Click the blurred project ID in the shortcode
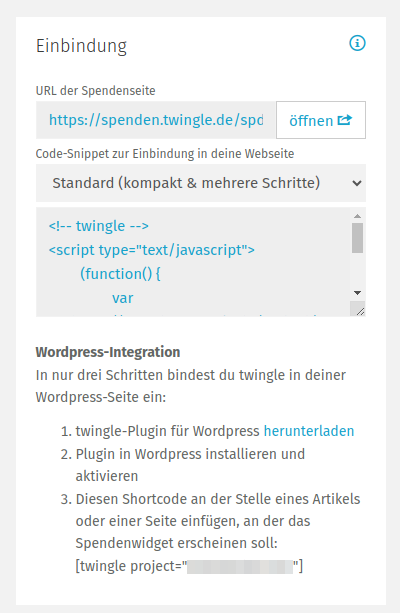400x613 pixels. [x=240, y=566]
